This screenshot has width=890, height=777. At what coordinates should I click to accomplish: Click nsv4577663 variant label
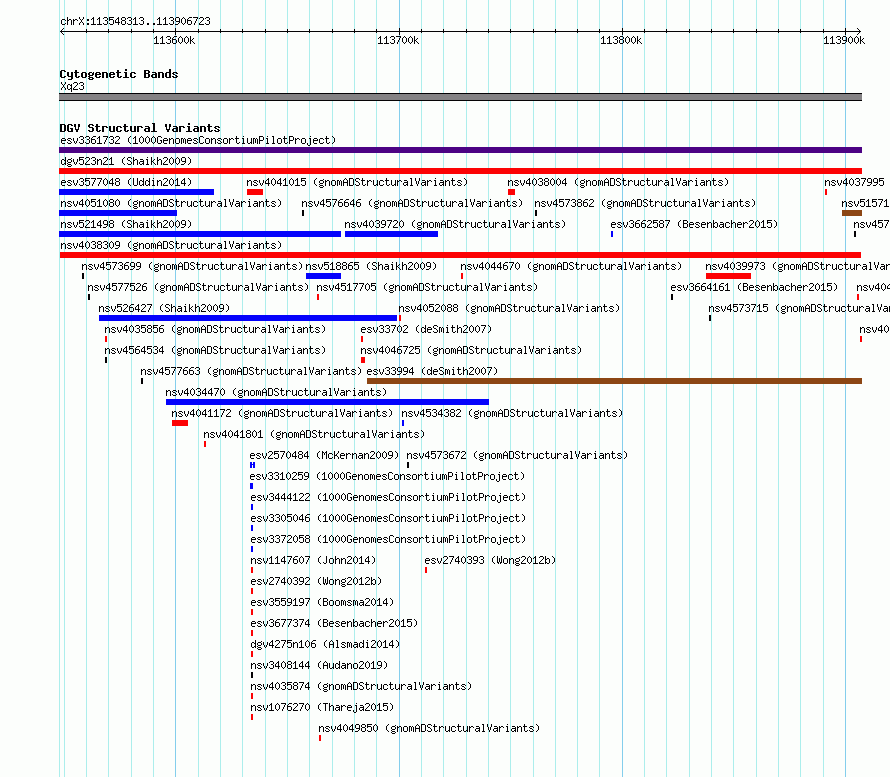point(251,371)
